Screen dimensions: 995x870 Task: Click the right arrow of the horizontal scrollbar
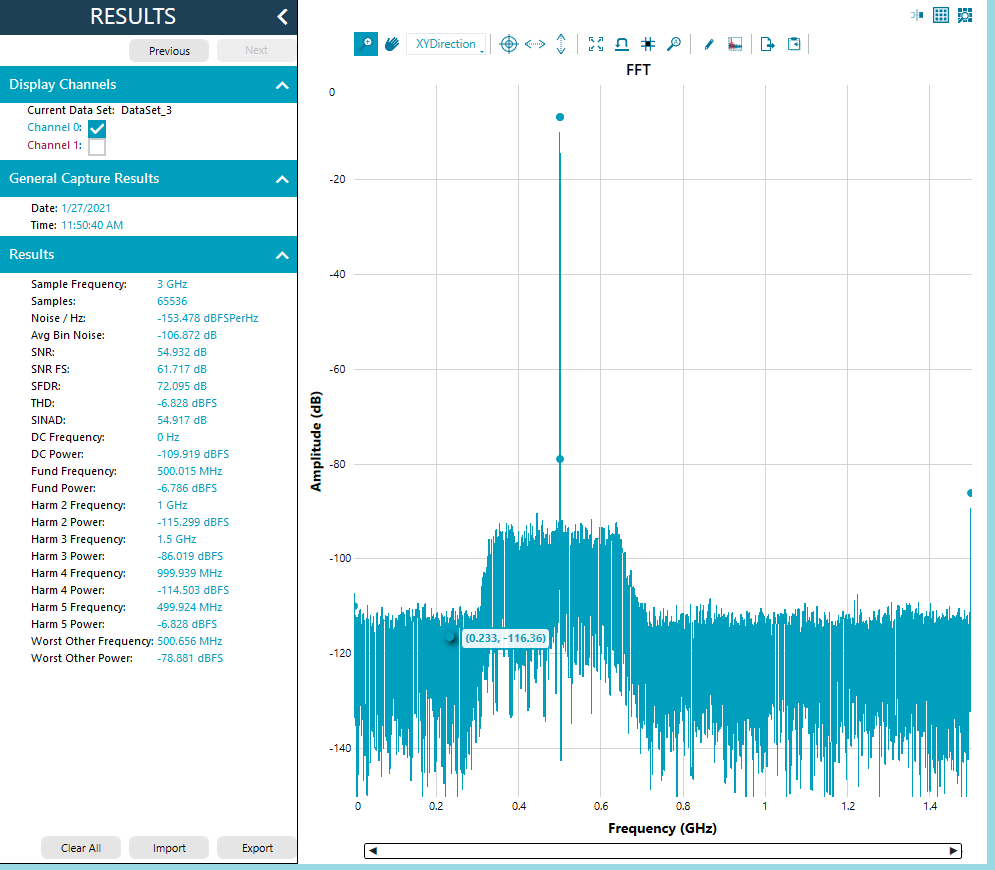(x=953, y=850)
